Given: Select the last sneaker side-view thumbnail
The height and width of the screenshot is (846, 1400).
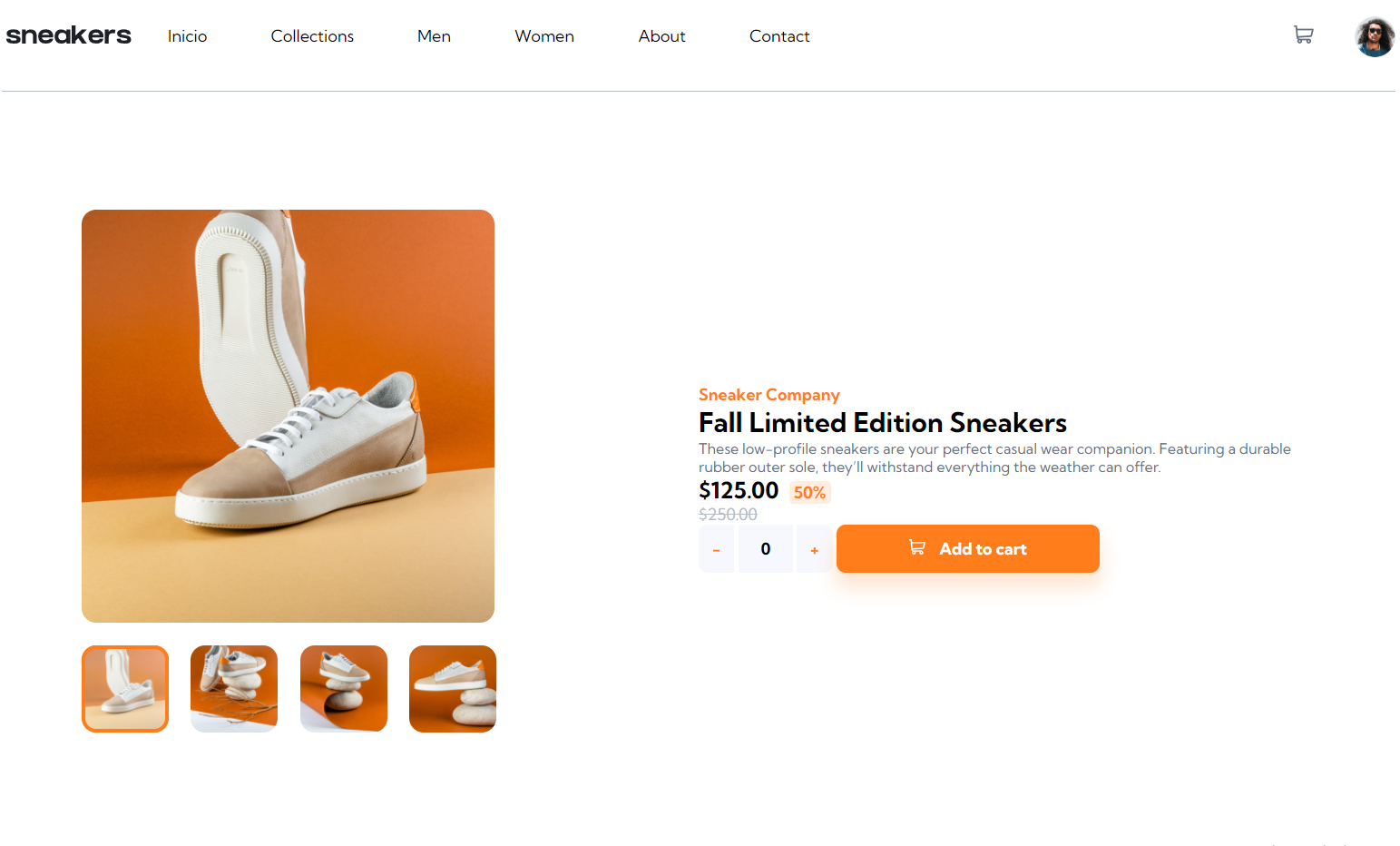Looking at the screenshot, I should 452,688.
